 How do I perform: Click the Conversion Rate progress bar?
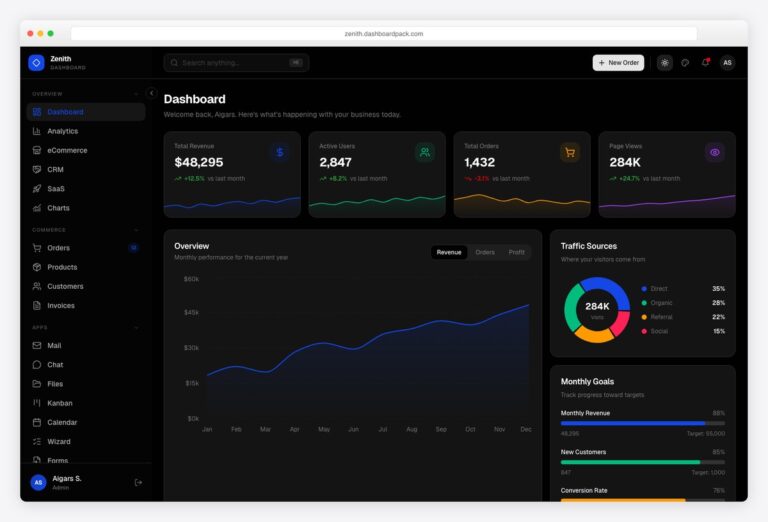pyautogui.click(x=643, y=500)
